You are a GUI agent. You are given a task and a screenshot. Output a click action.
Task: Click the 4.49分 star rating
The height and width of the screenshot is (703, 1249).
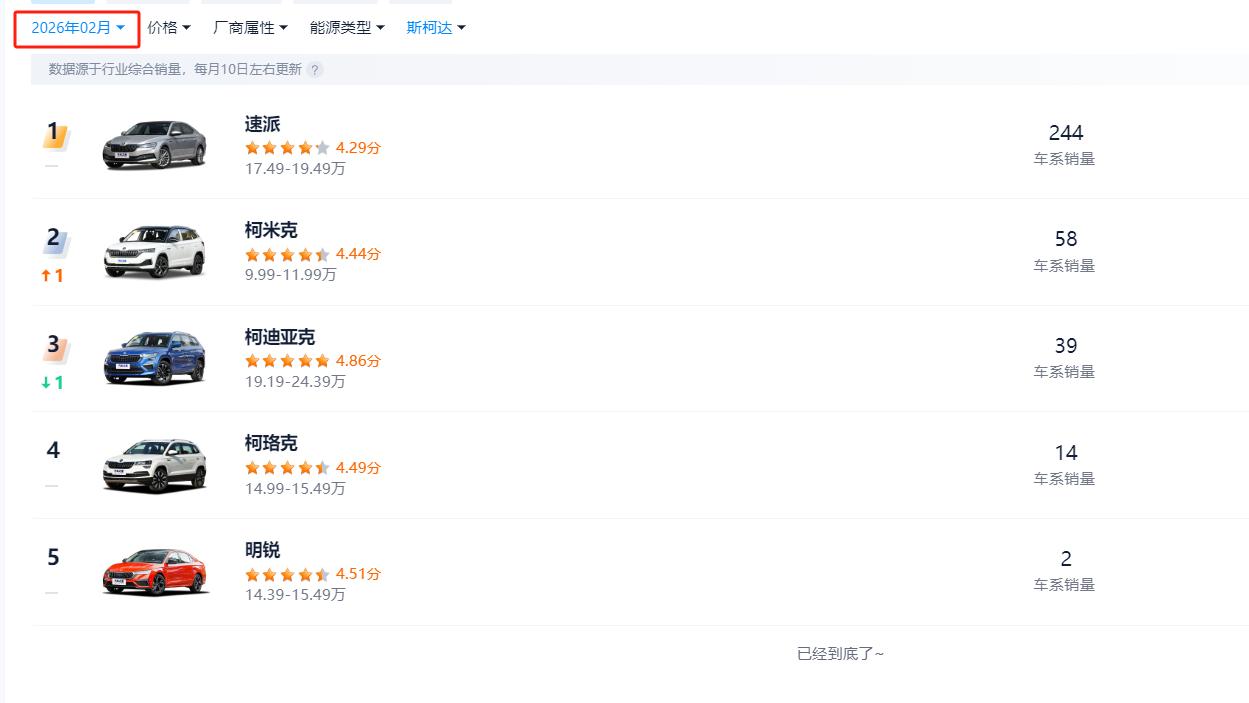point(313,467)
